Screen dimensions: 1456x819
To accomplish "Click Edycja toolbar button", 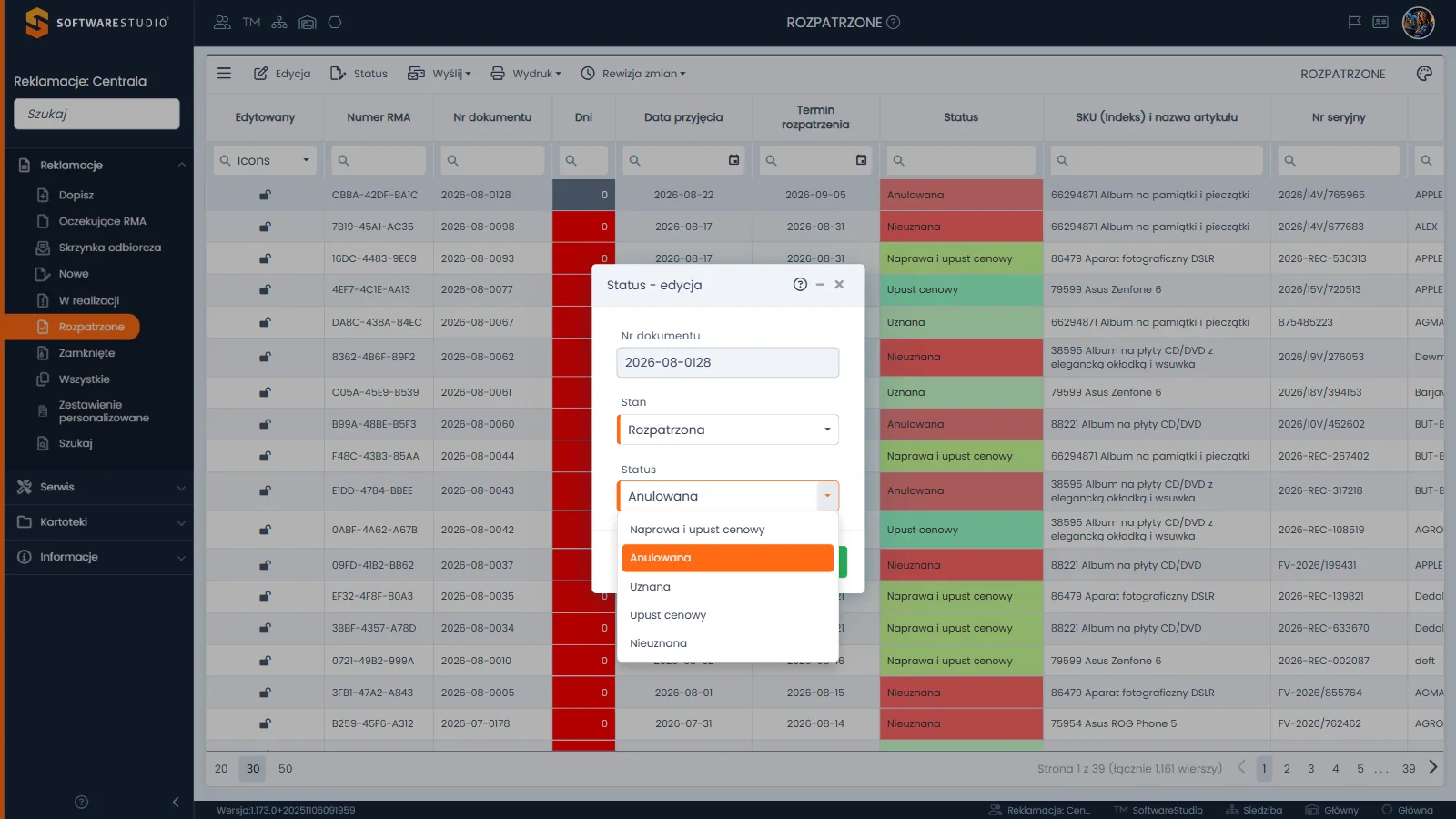I will coord(282,74).
